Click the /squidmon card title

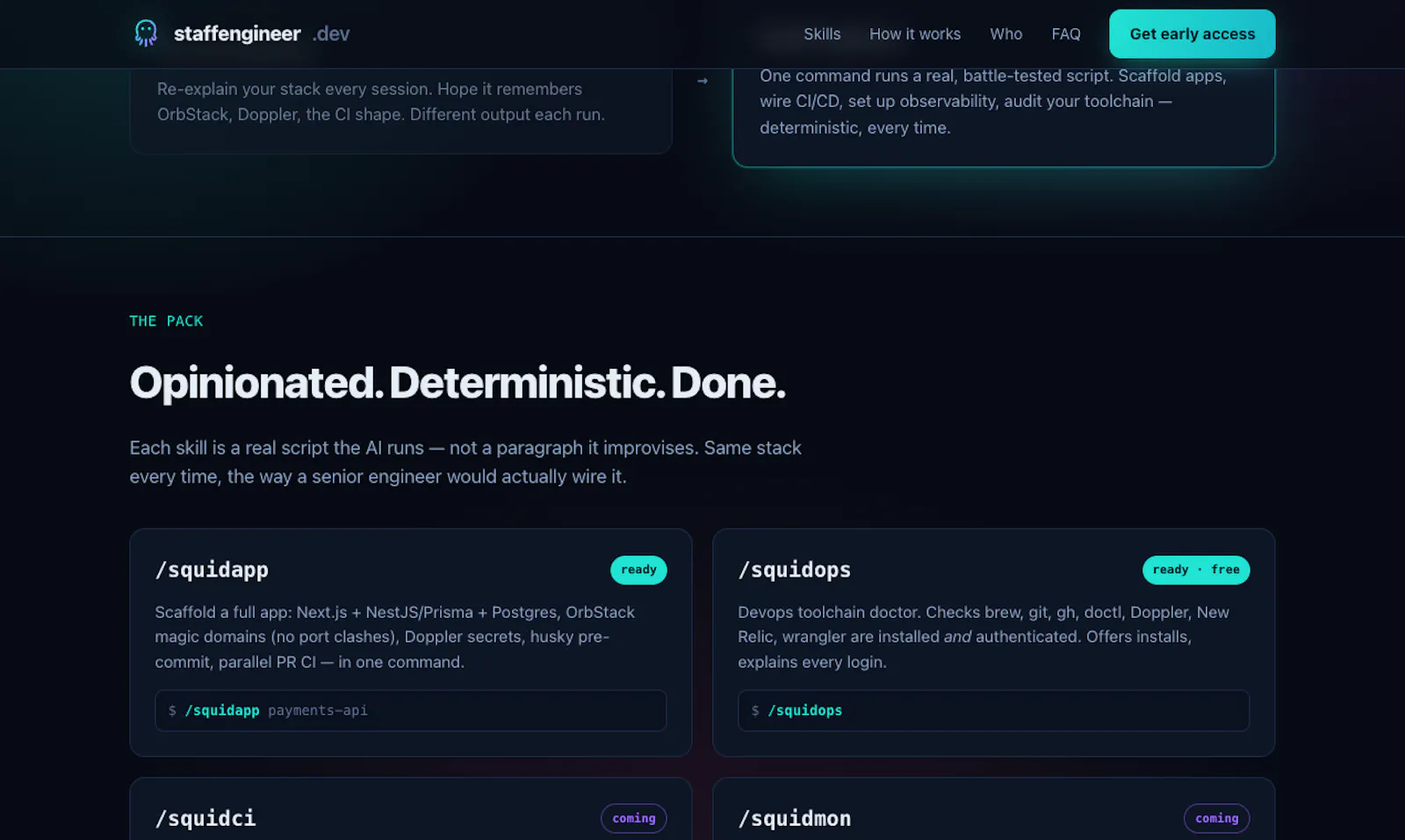tap(795, 818)
